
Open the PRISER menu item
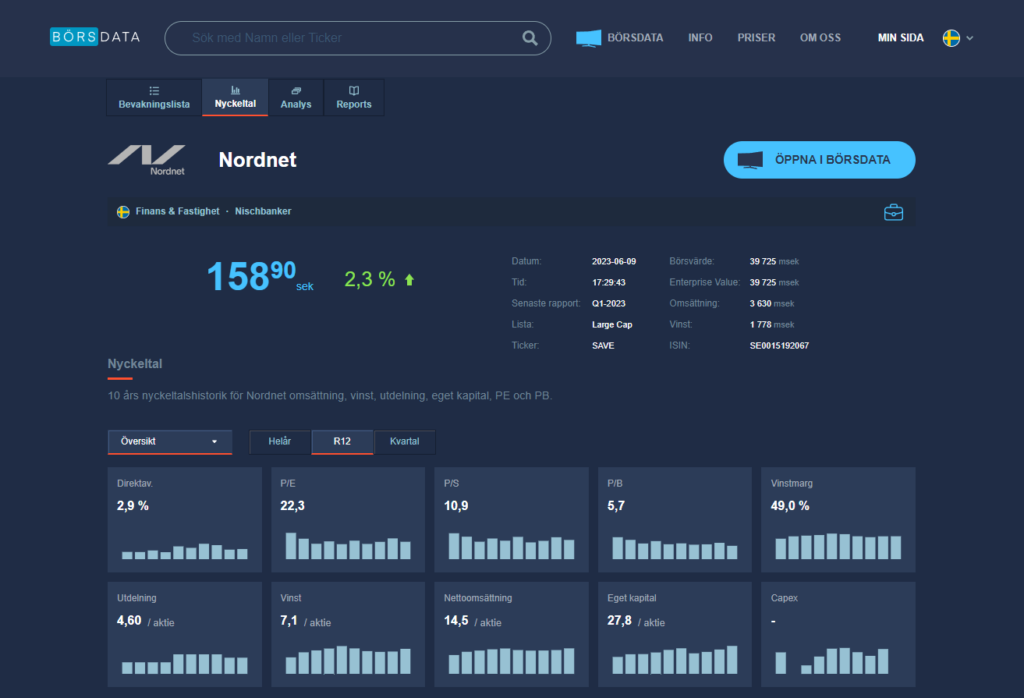(x=756, y=38)
